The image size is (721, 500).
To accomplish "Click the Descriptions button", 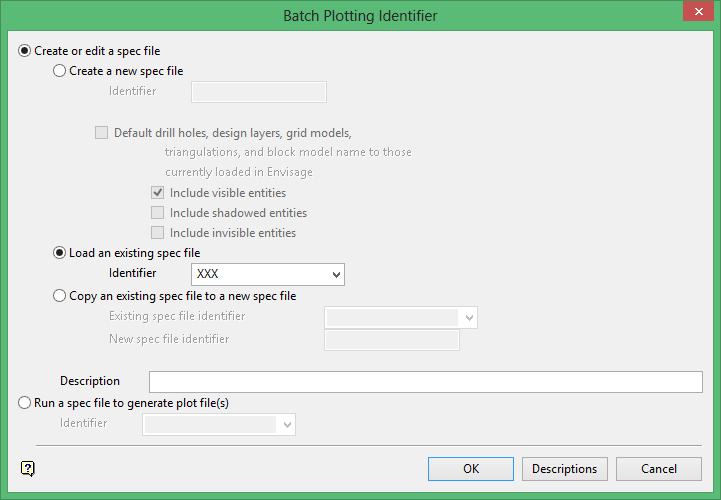I will click(x=565, y=469).
